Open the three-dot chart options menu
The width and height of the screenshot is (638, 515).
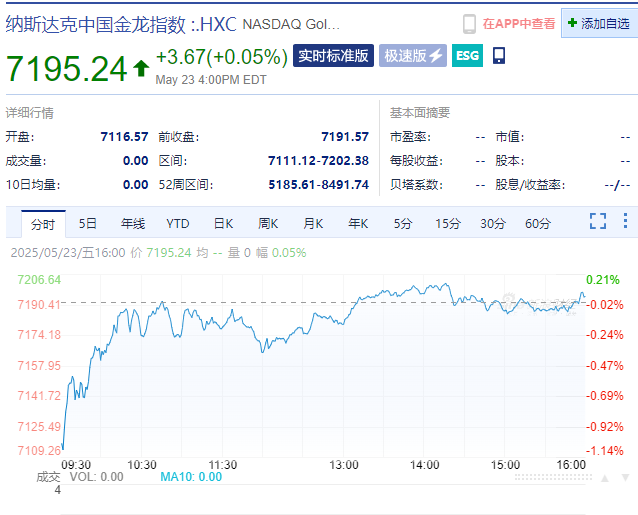click(x=625, y=221)
